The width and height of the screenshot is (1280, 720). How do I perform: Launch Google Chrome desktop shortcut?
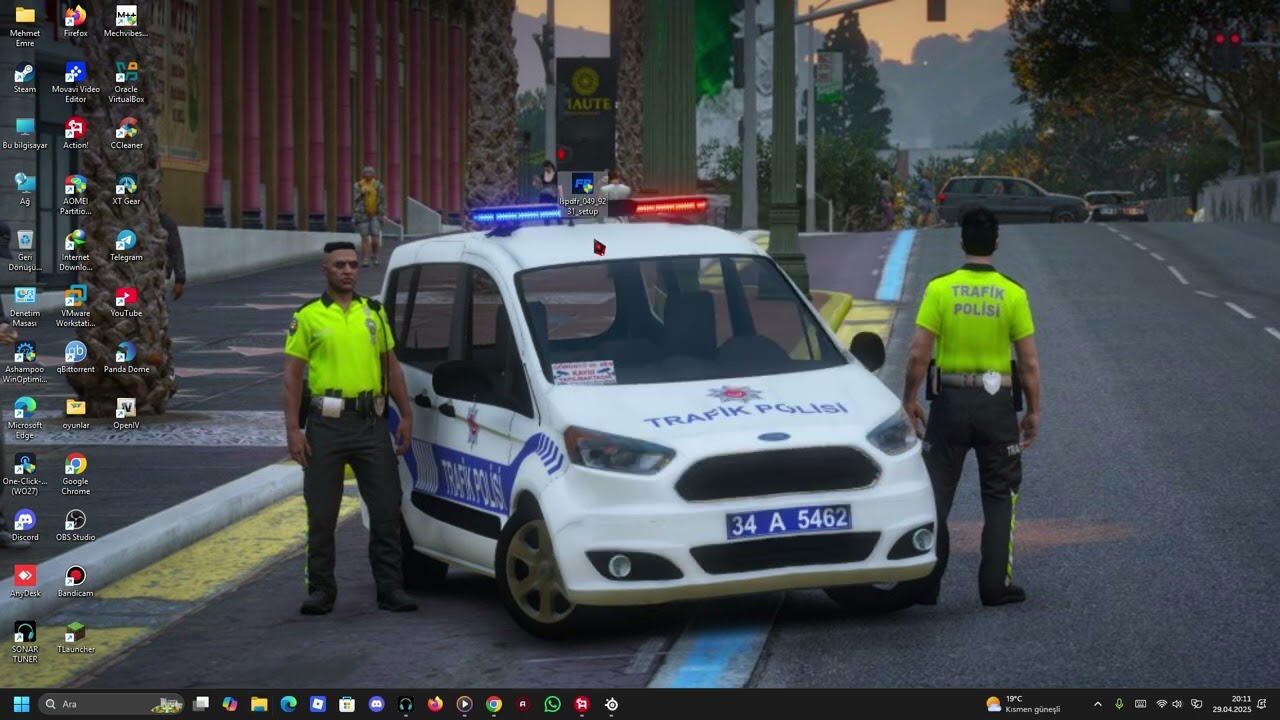point(75,474)
